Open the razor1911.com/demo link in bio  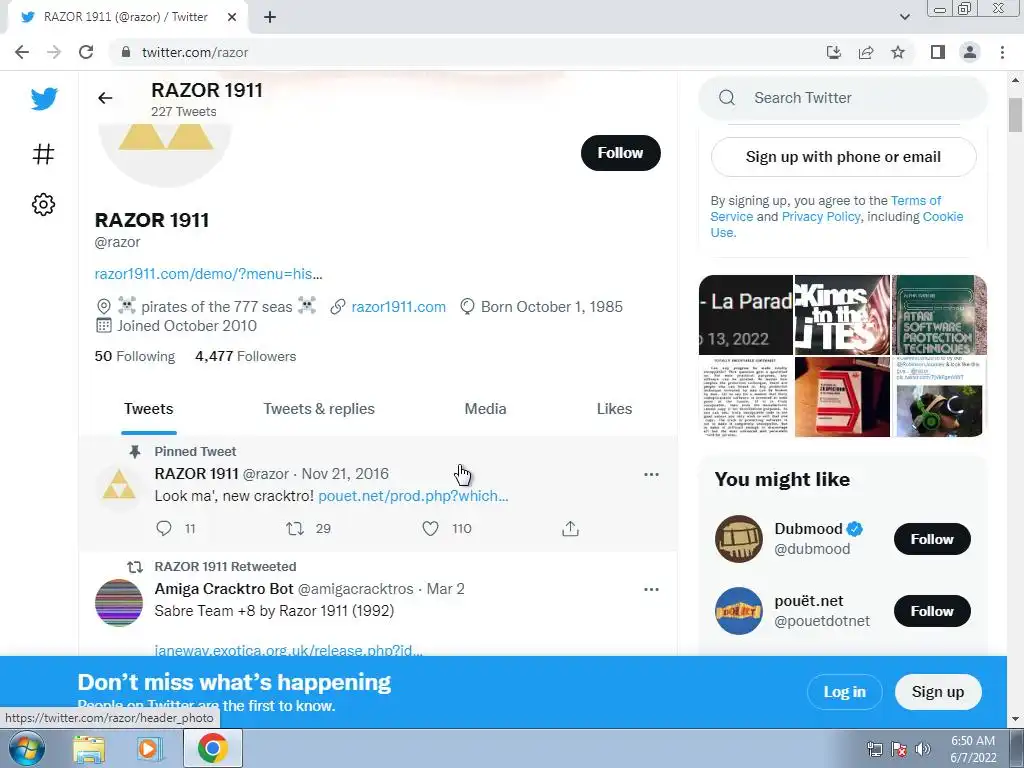pos(208,274)
